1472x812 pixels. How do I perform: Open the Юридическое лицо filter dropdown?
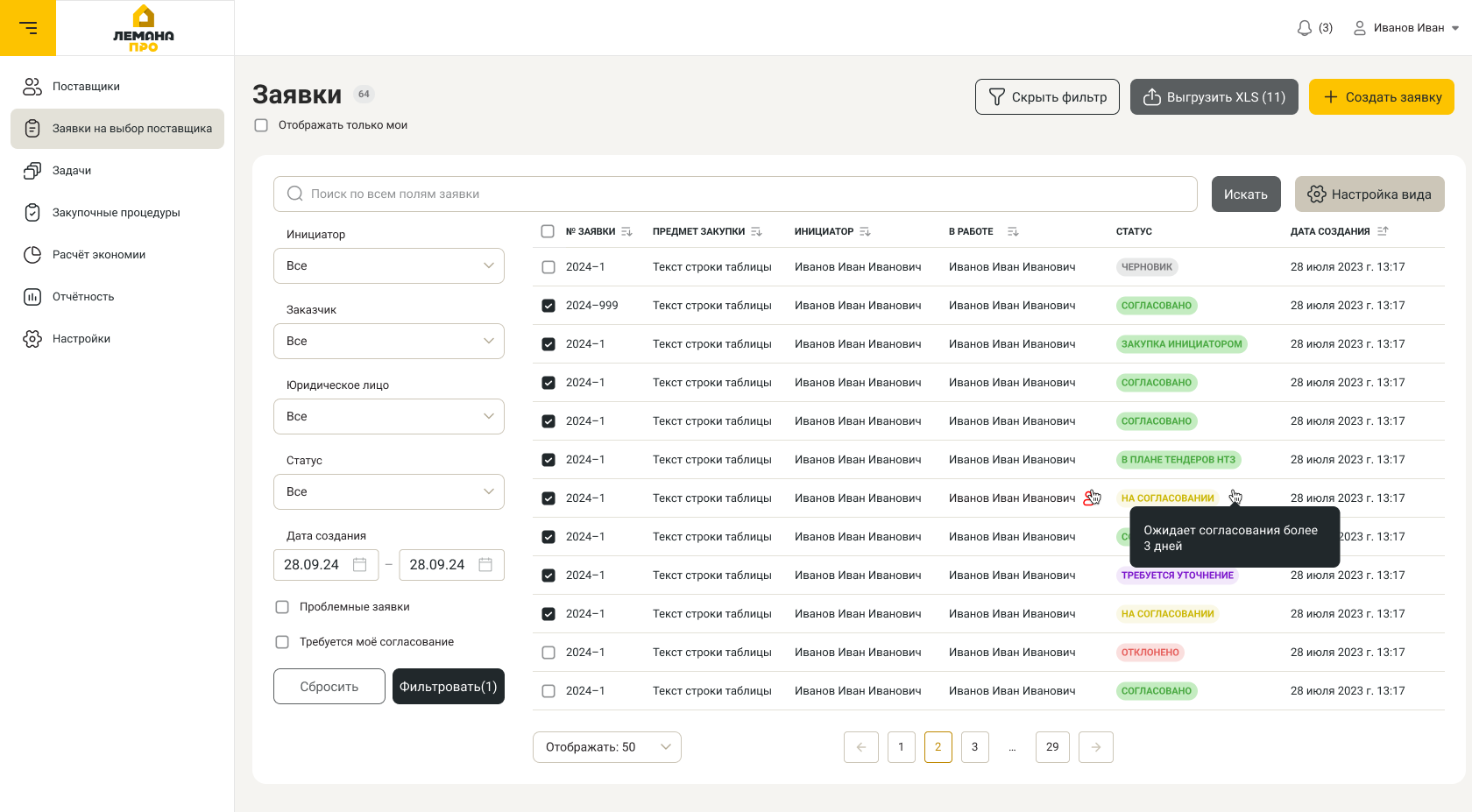[x=389, y=416]
